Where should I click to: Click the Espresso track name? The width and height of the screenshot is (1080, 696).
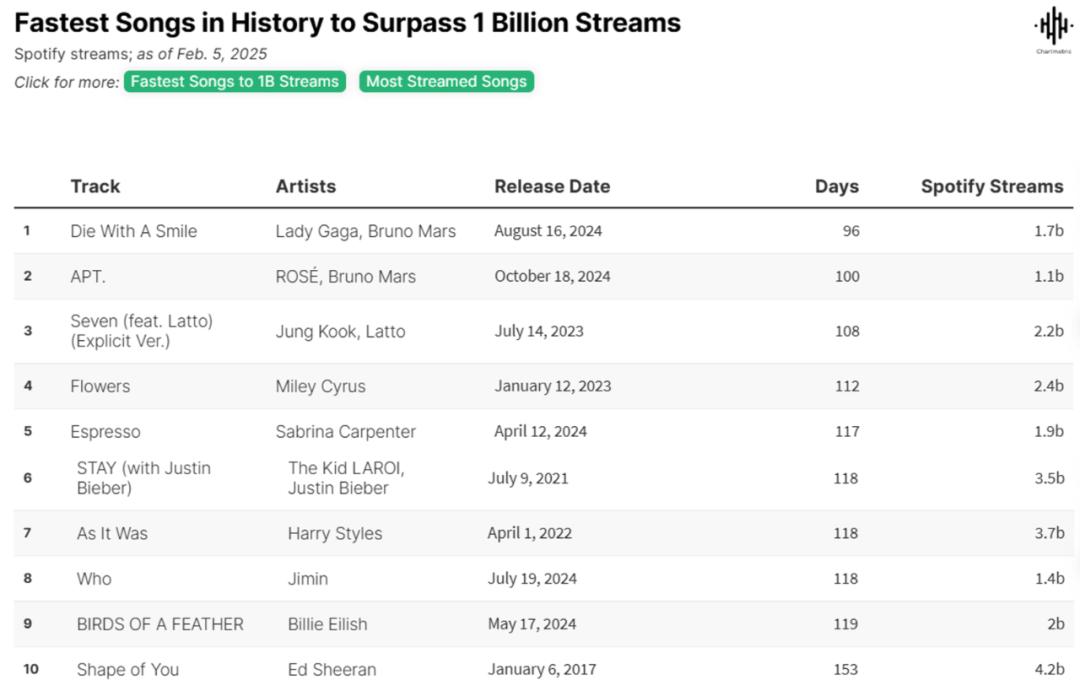105,432
